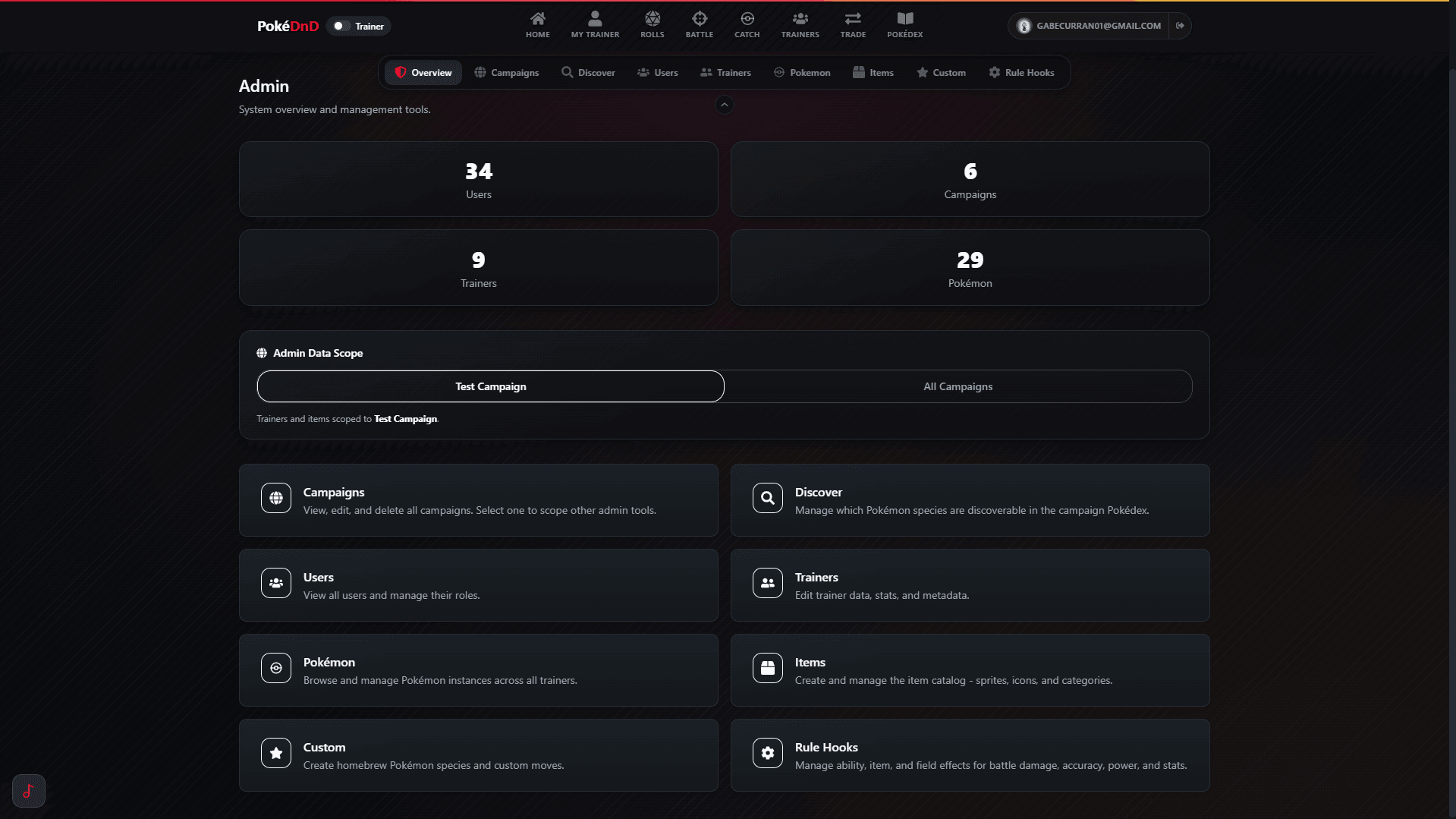The height and width of the screenshot is (819, 1456).
Task: Click the gear icon in Rule Hooks card
Action: pyautogui.click(x=768, y=753)
